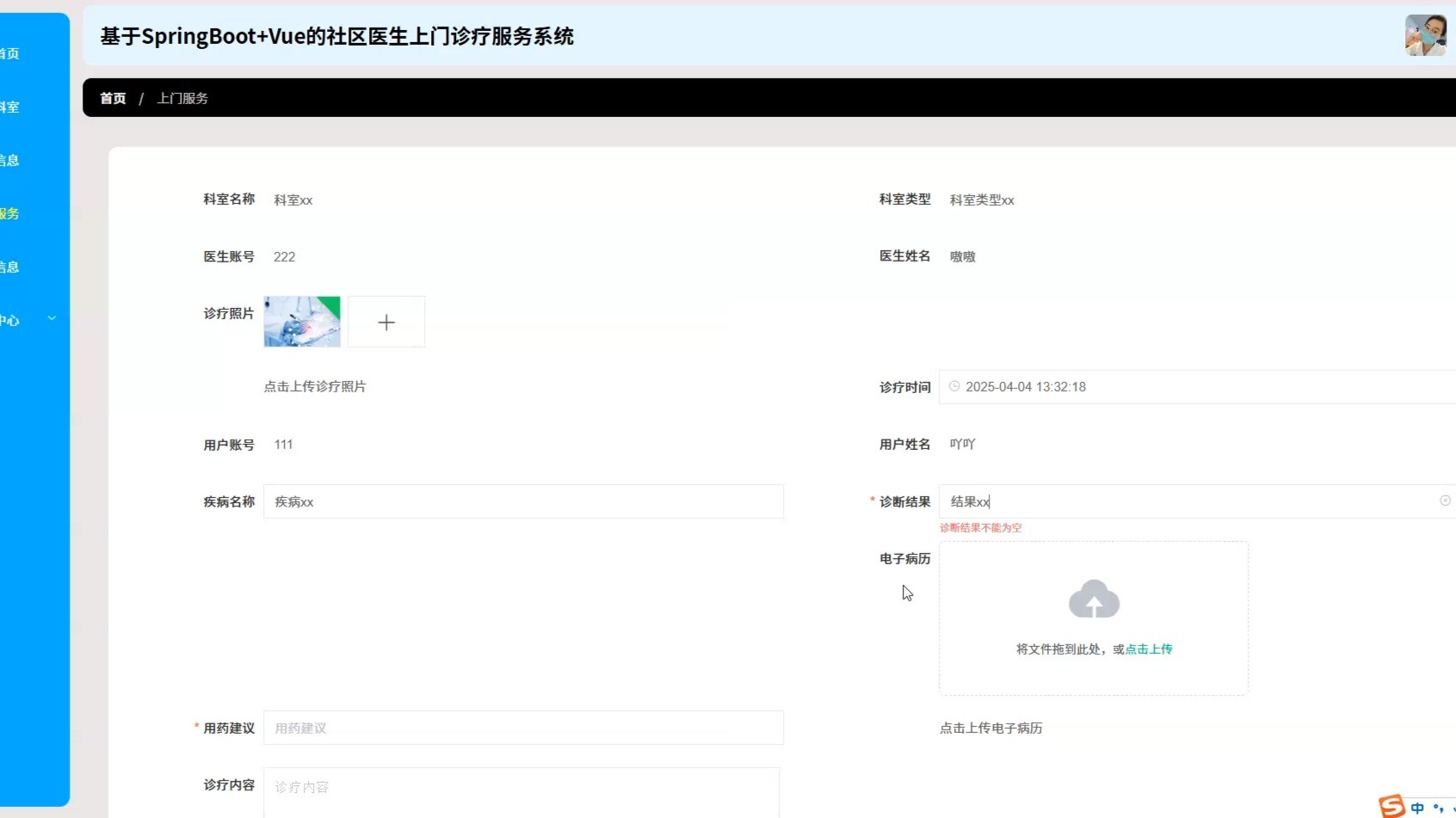Click the 医生姓名 value text
Viewport: 1456px width, 818px height.
pos(962,256)
